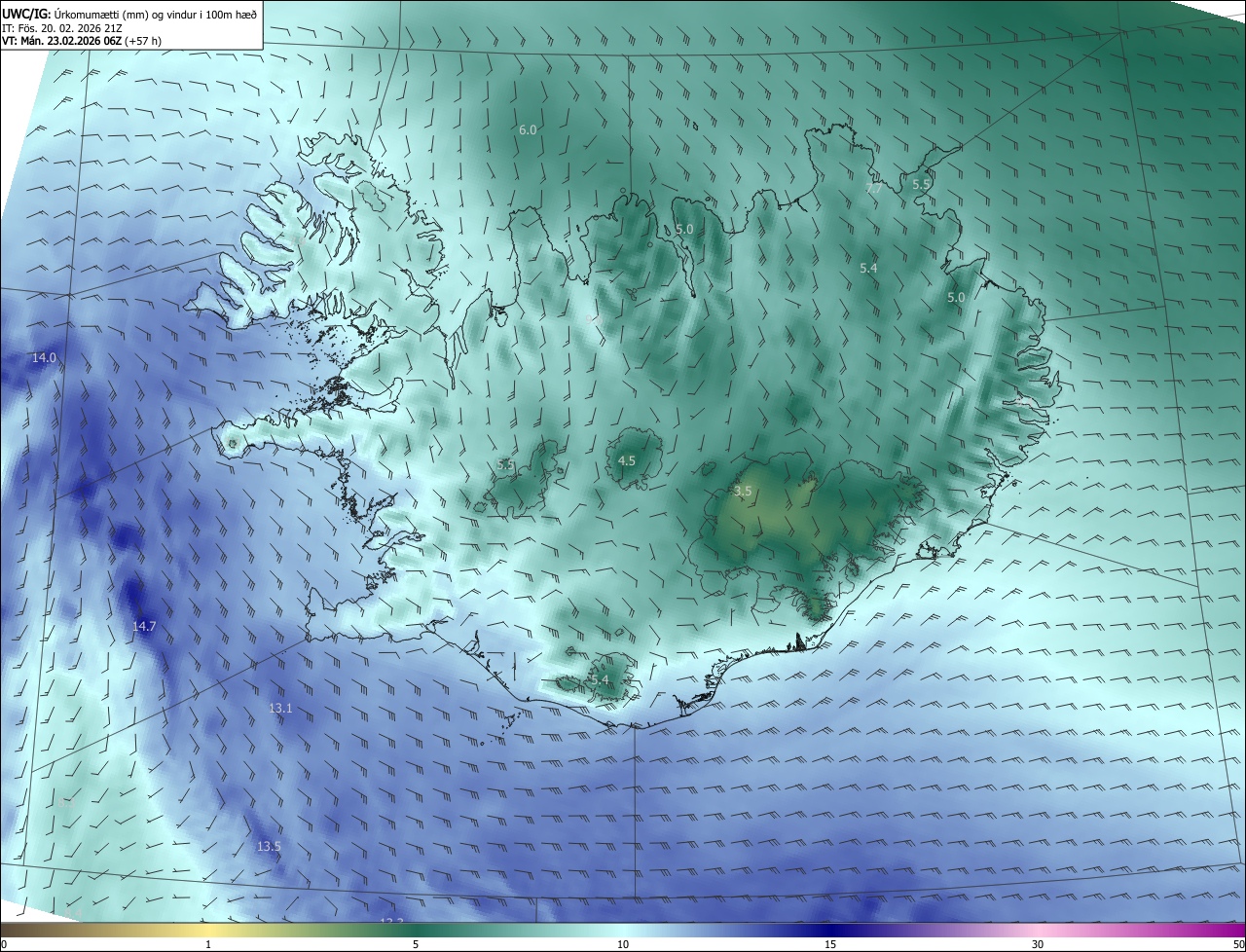Click the 3.5 value on Vatnajökull
Image resolution: width=1246 pixels, height=952 pixels.
click(743, 492)
